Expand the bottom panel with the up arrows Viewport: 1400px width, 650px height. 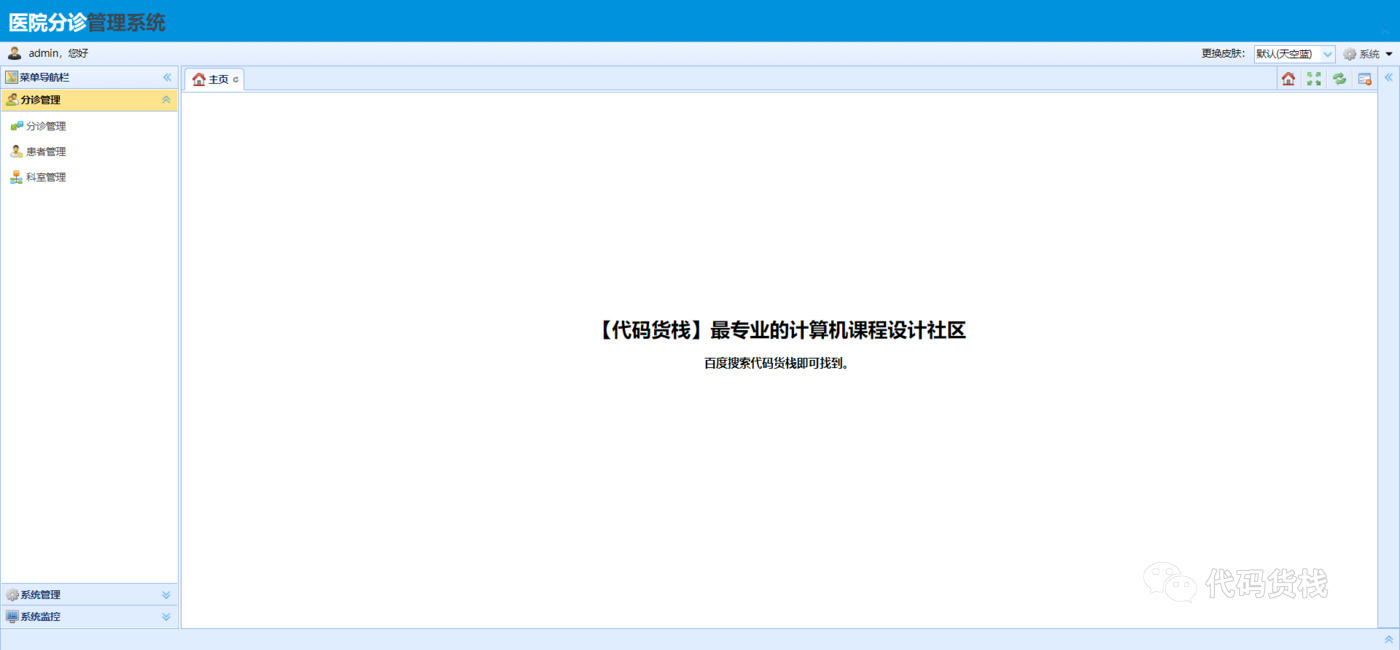pyautogui.click(x=1388, y=639)
